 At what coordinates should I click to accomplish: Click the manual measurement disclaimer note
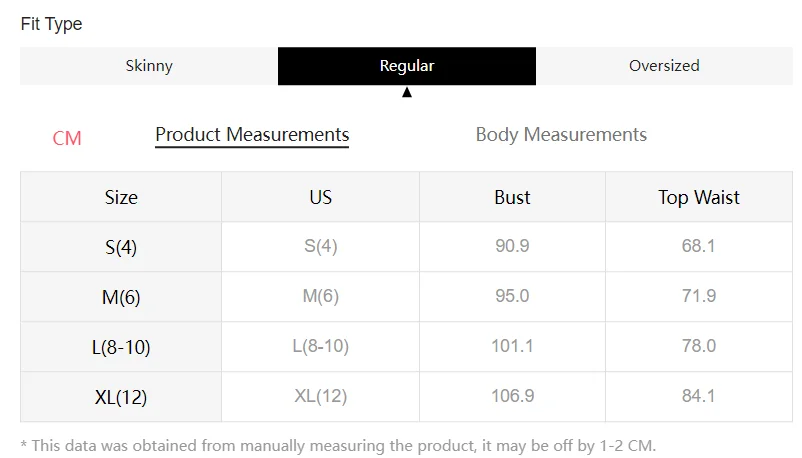point(338,445)
